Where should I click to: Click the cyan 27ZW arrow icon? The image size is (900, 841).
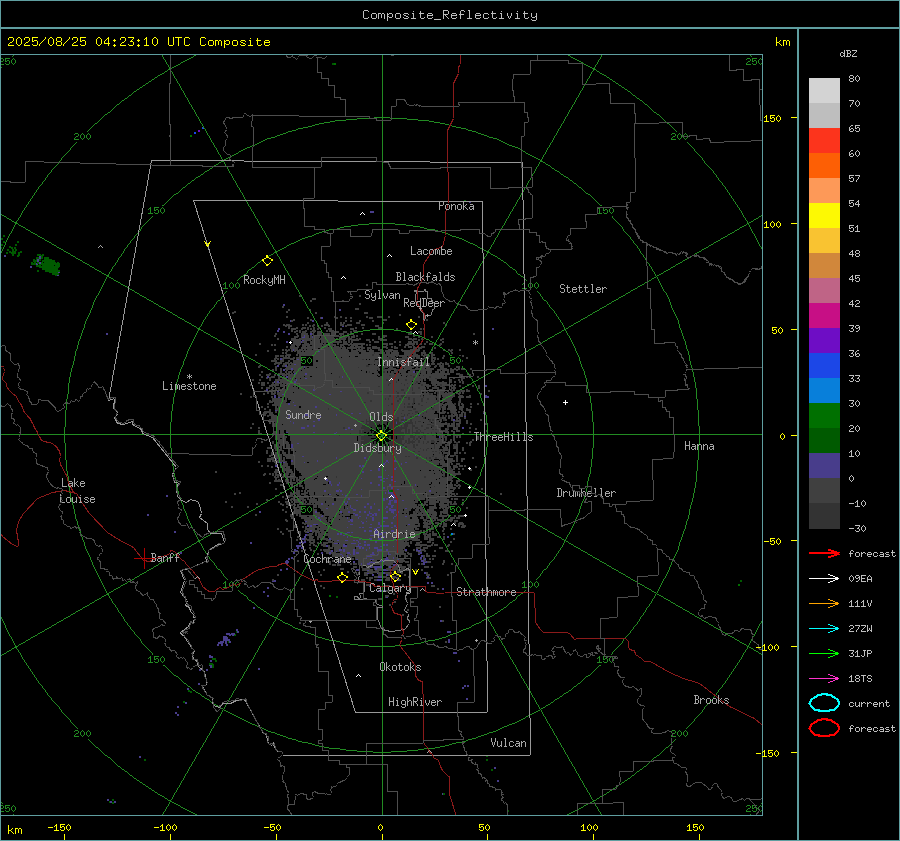click(x=824, y=629)
